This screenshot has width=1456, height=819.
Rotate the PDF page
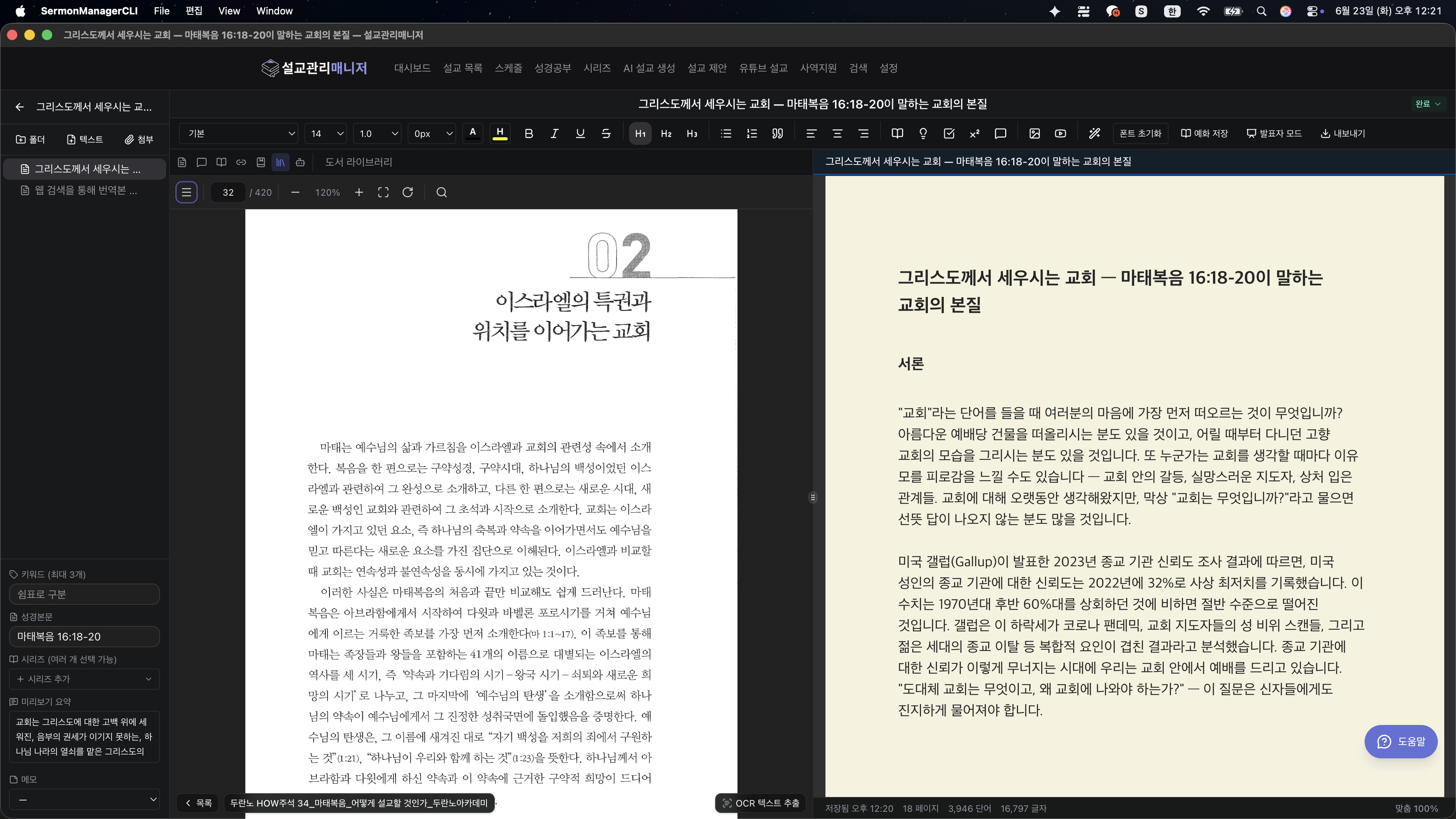tap(408, 192)
